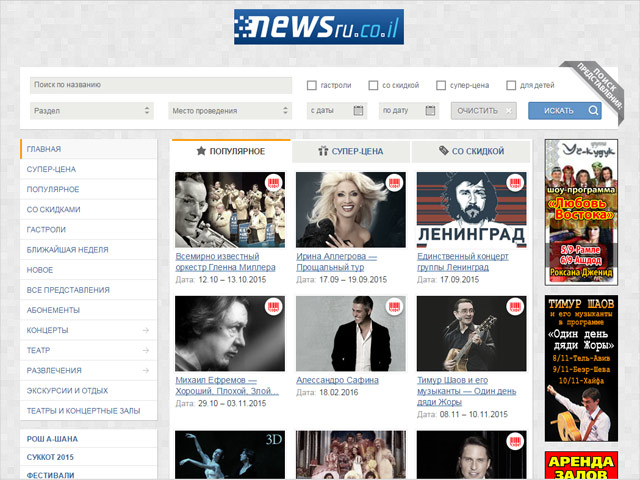640x480 pixels.
Task: Open the 'Алессандро Сафина' title link
Action: pos(338,380)
